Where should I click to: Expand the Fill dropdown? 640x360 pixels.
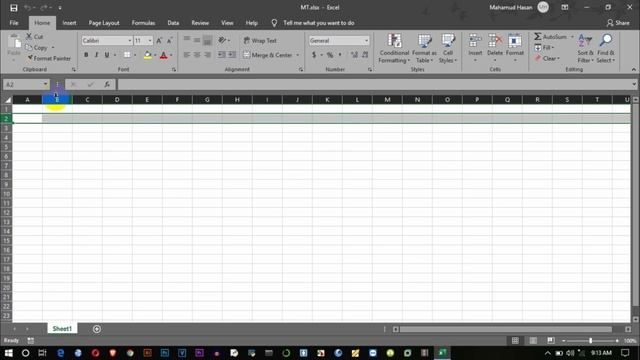point(553,48)
